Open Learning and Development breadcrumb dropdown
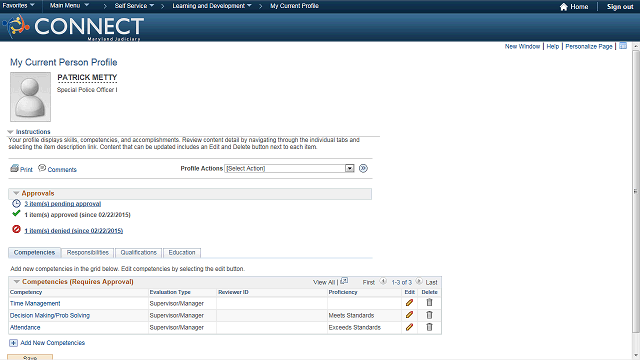The image size is (640, 360). [x=212, y=6]
